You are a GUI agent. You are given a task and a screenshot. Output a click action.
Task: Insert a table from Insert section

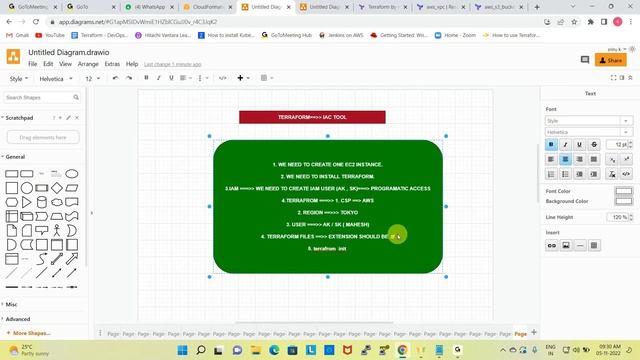click(x=594, y=245)
